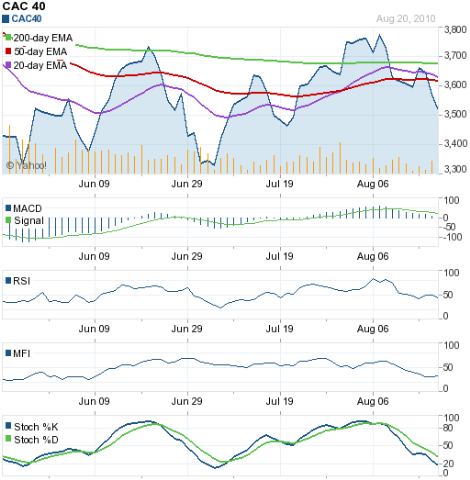Click 'Jul 19' under the RSI panel
The height and width of the screenshot is (480, 470).
pyautogui.click(x=279, y=329)
